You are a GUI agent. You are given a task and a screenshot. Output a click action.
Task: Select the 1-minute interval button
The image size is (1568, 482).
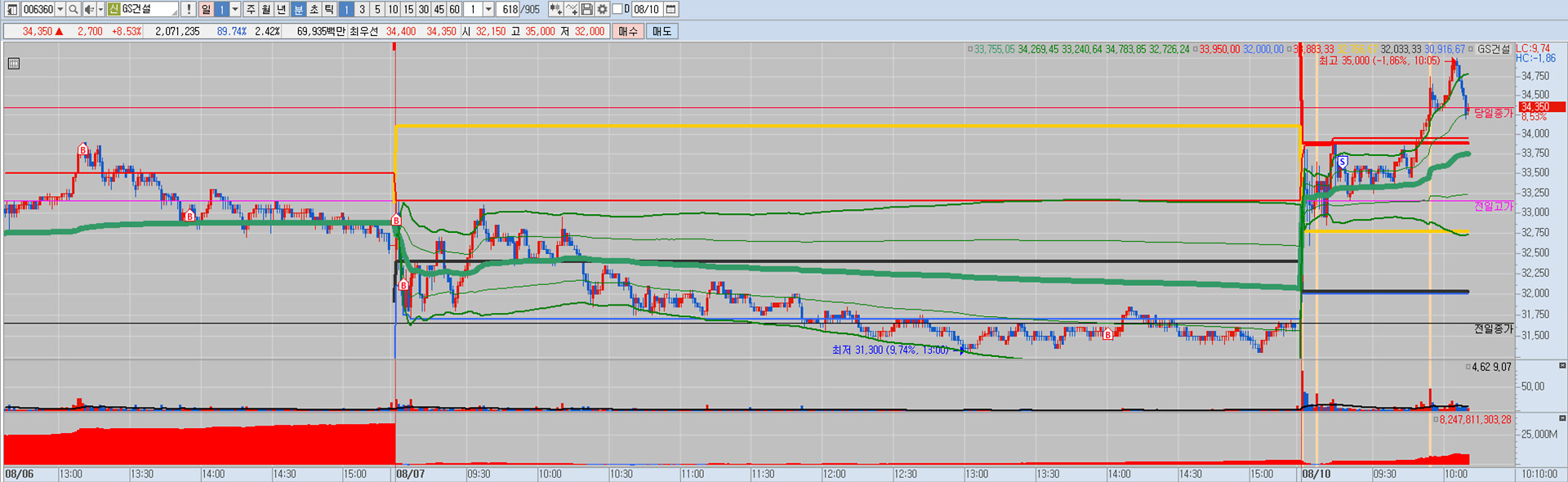click(346, 9)
